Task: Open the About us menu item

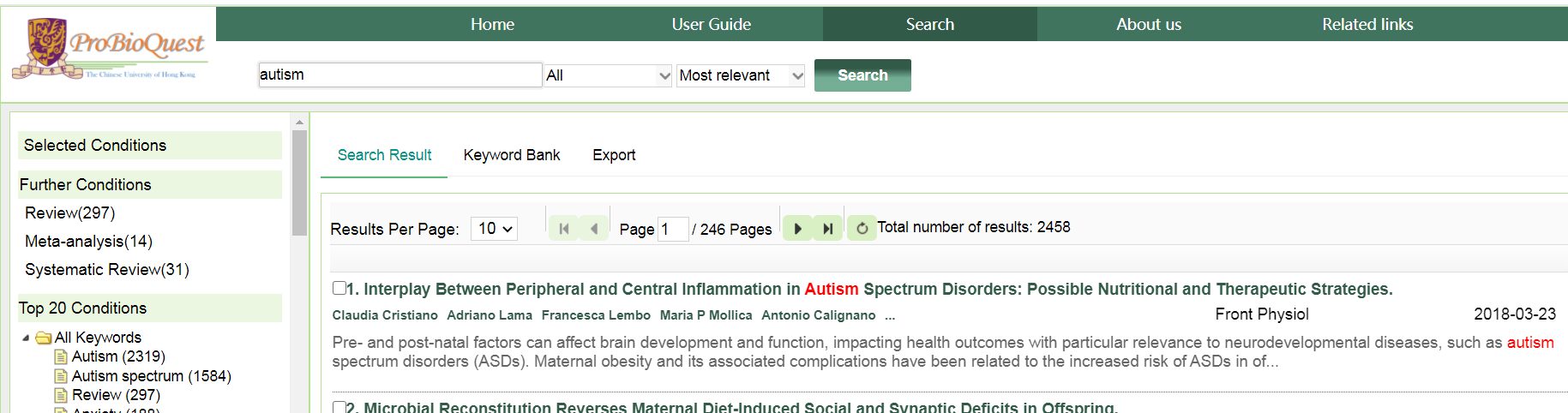Action: point(1149,24)
